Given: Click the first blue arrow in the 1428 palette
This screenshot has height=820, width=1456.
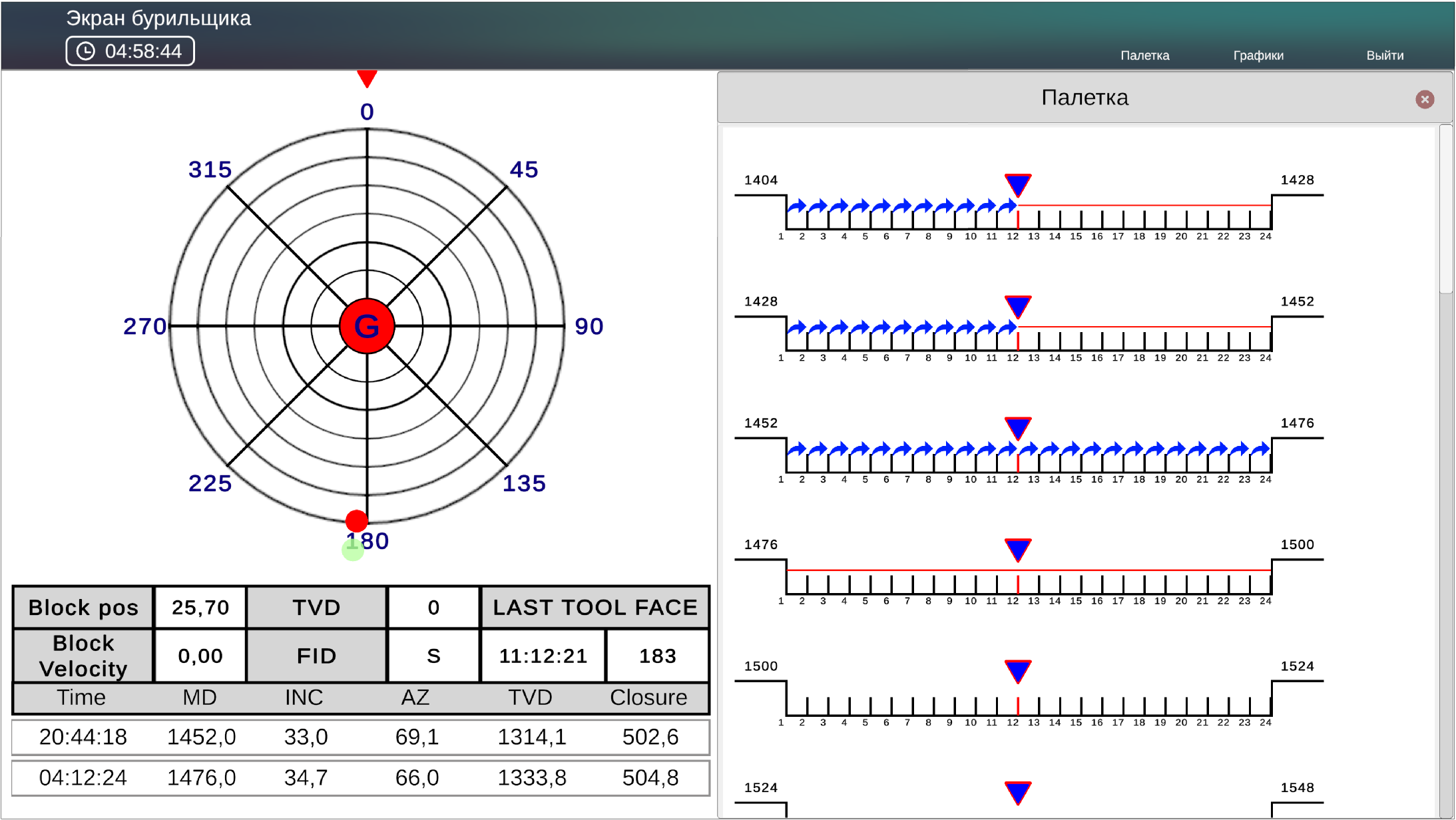Looking at the screenshot, I should tap(796, 327).
